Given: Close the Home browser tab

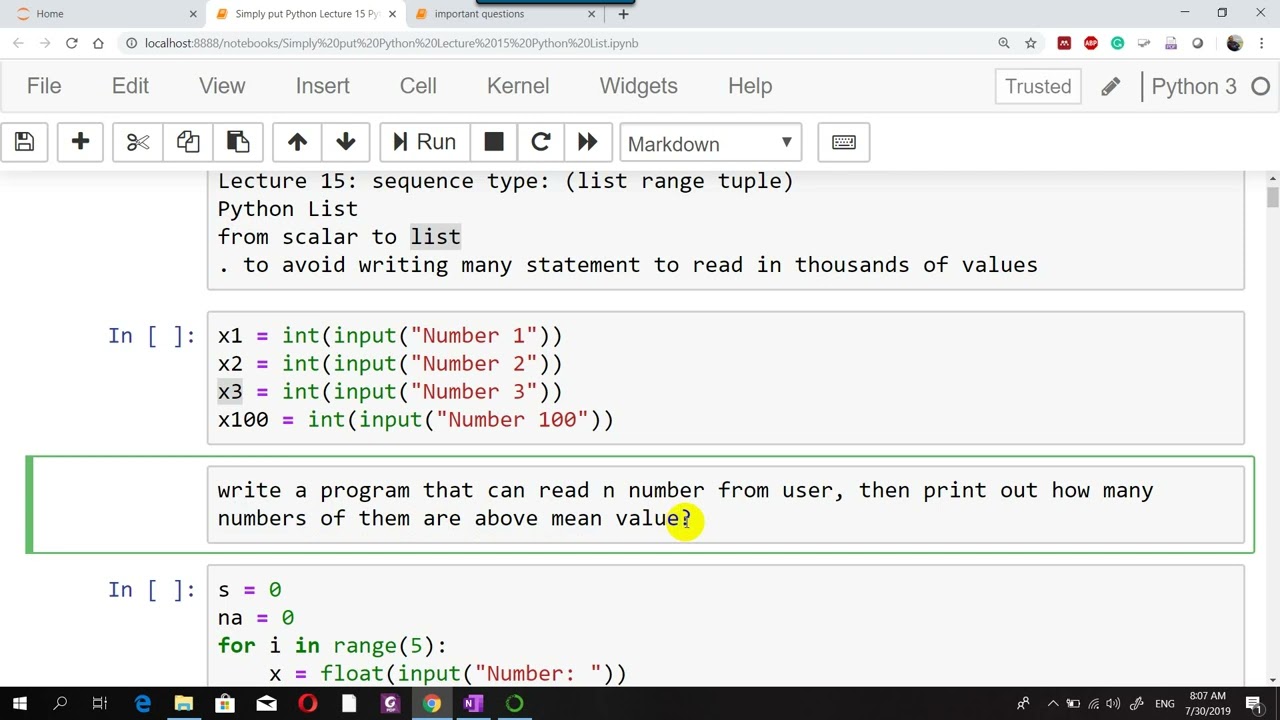Looking at the screenshot, I should (194, 14).
